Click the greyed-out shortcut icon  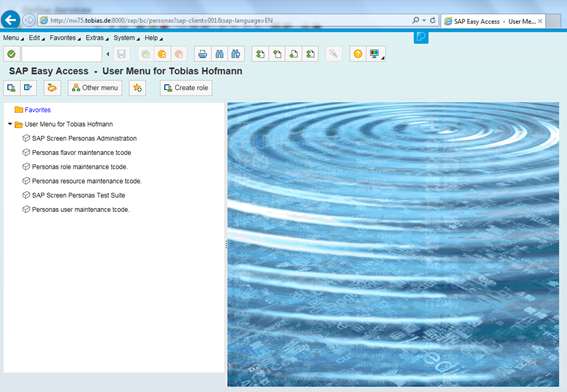pyautogui.click(x=334, y=54)
